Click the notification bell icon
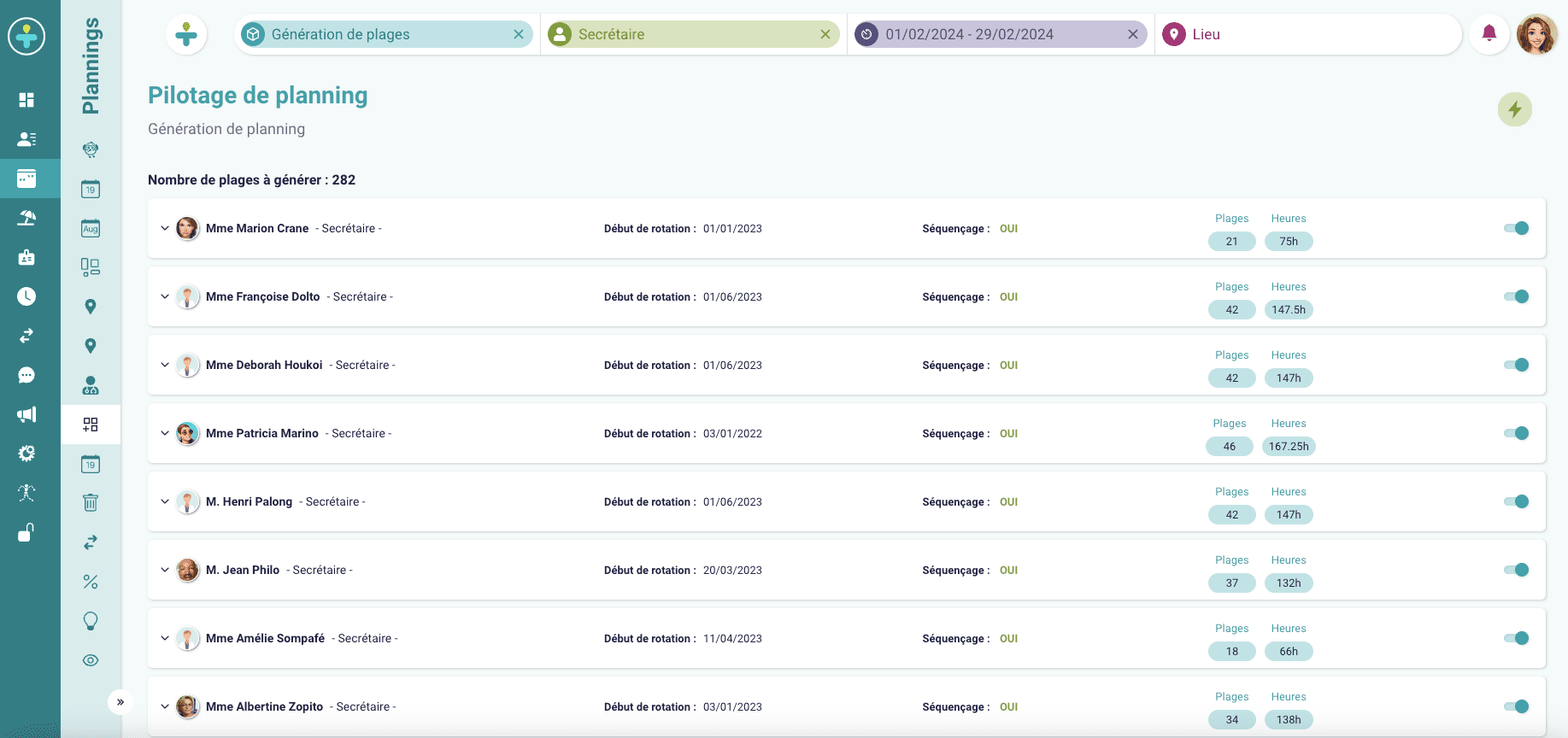 click(x=1489, y=34)
